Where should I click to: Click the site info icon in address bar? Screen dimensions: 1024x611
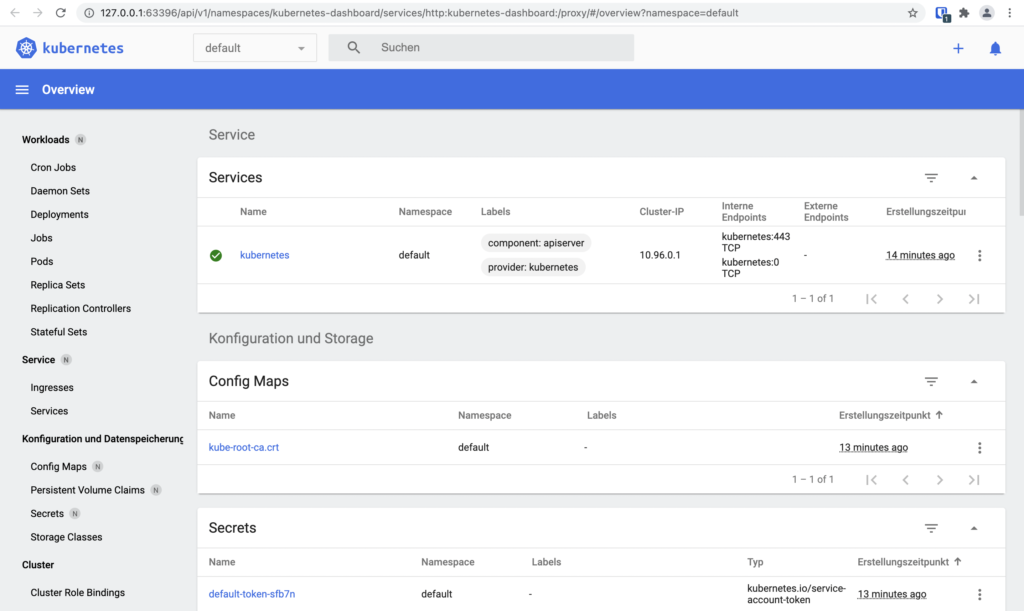[x=89, y=13]
